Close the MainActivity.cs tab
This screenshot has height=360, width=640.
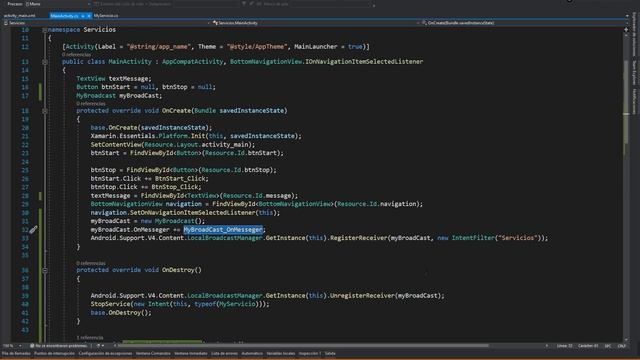(x=89, y=16)
